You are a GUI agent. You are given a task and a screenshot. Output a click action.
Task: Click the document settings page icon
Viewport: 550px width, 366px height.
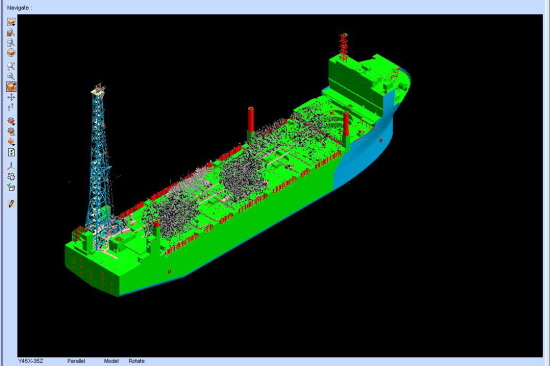tap(11, 152)
